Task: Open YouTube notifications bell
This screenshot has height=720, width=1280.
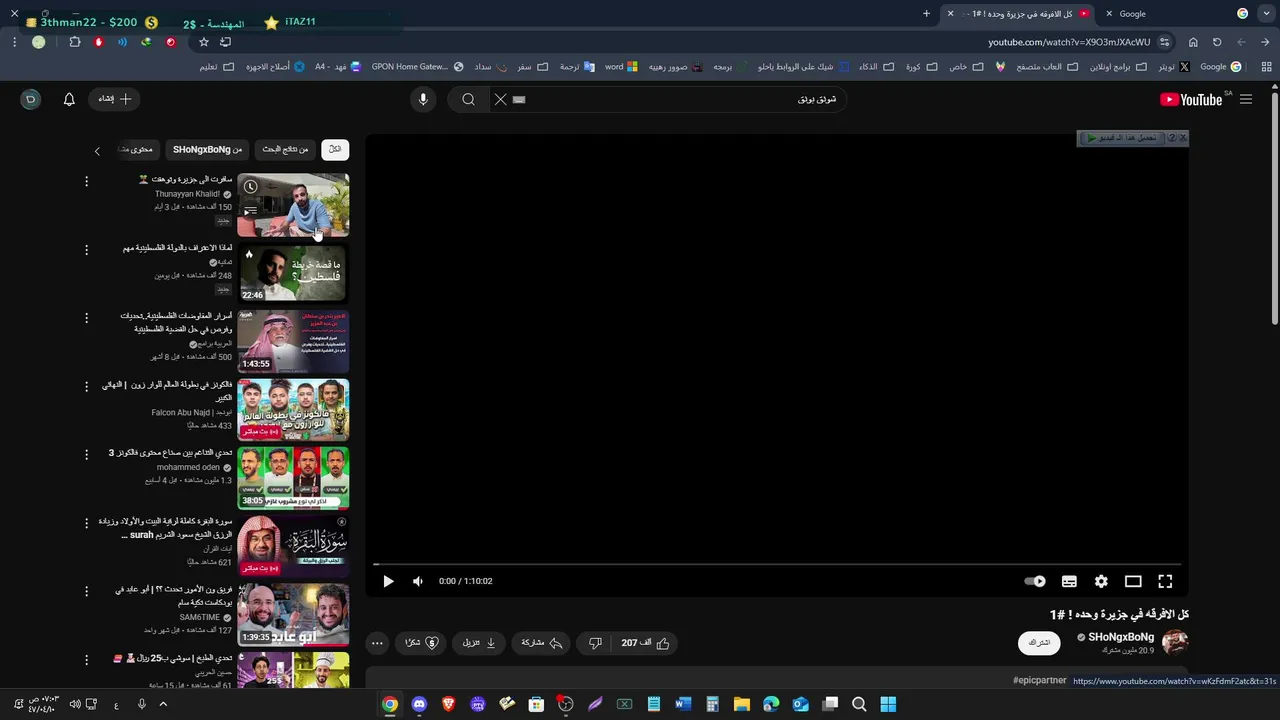Action: click(x=69, y=99)
